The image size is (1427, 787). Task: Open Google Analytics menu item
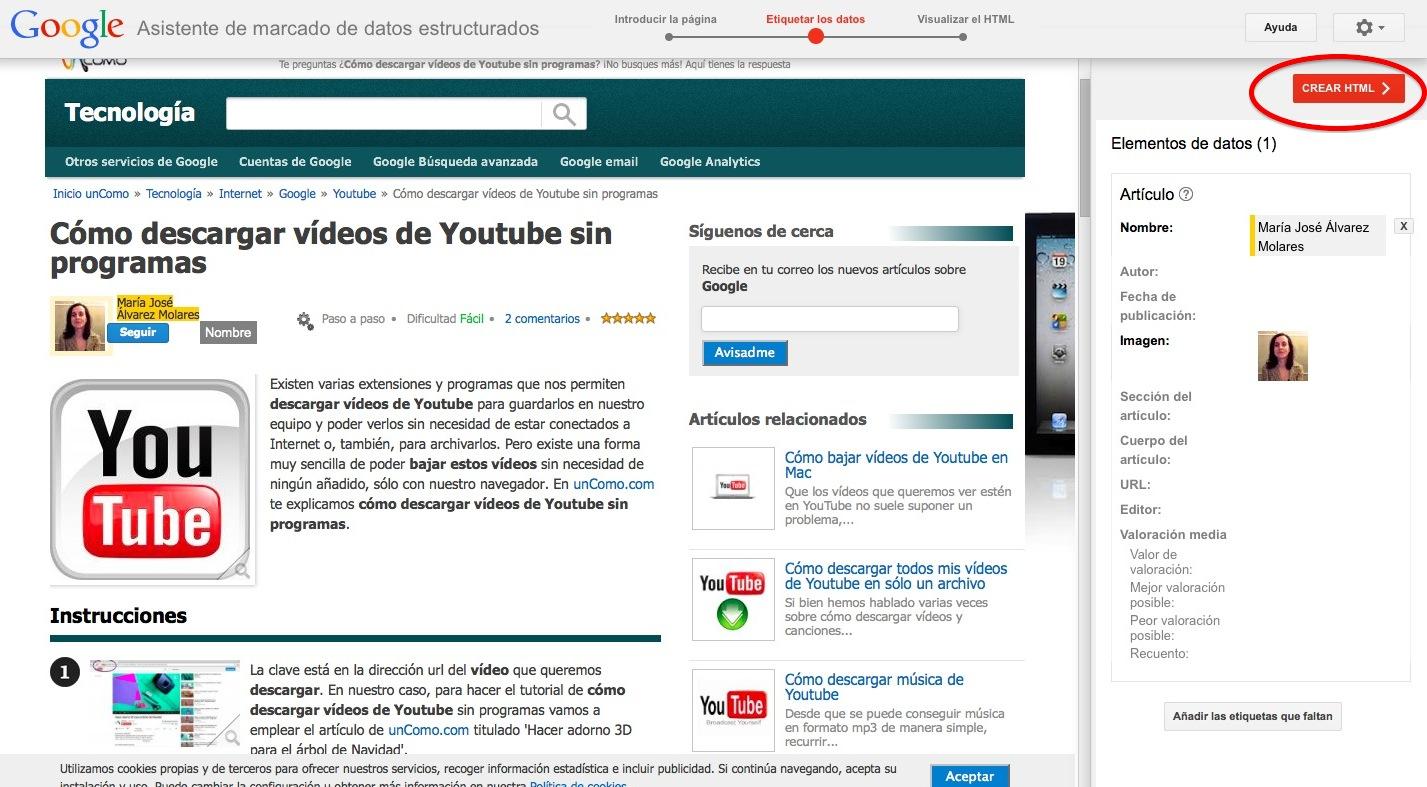click(709, 162)
